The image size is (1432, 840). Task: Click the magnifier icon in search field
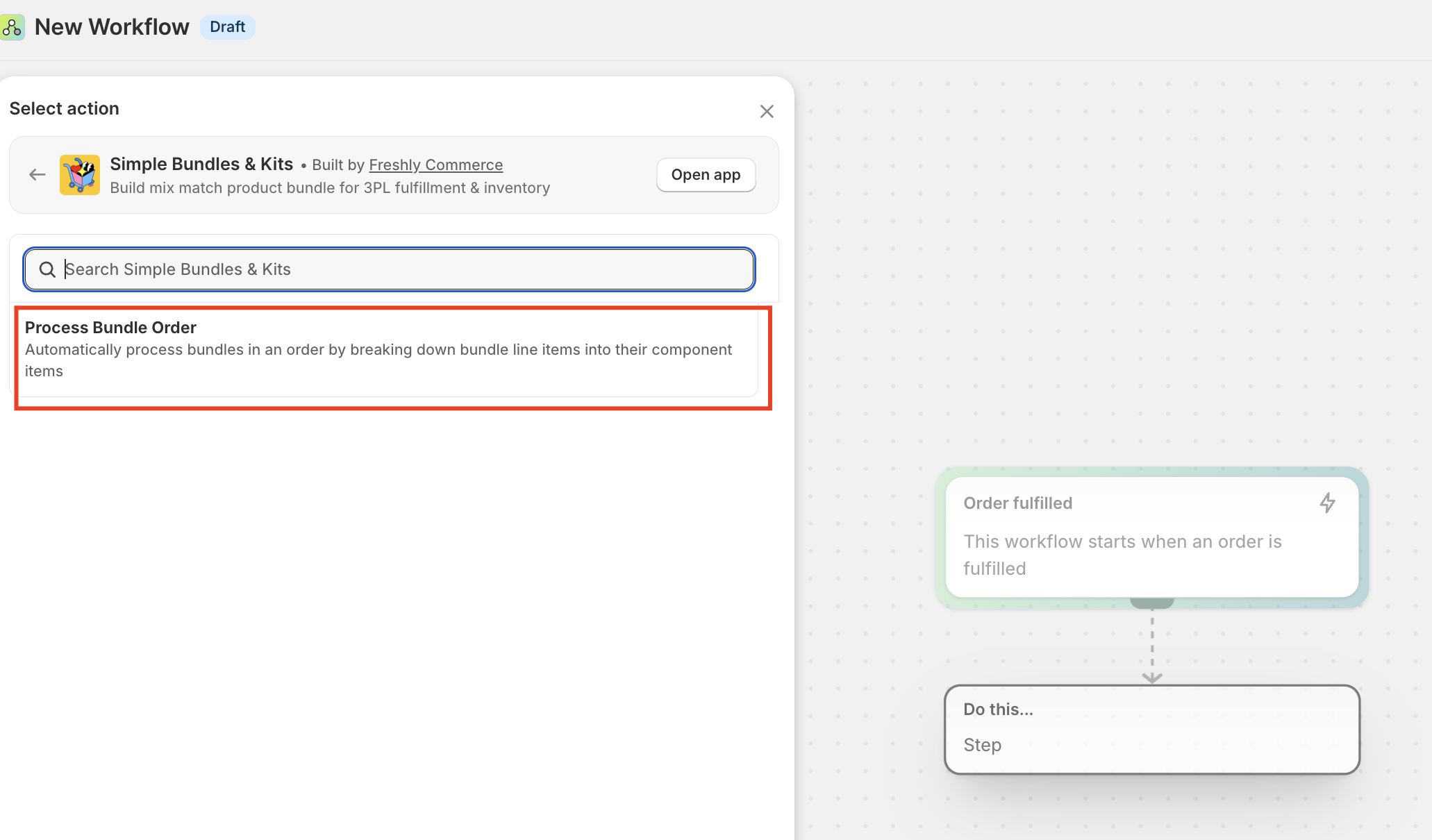(x=47, y=269)
